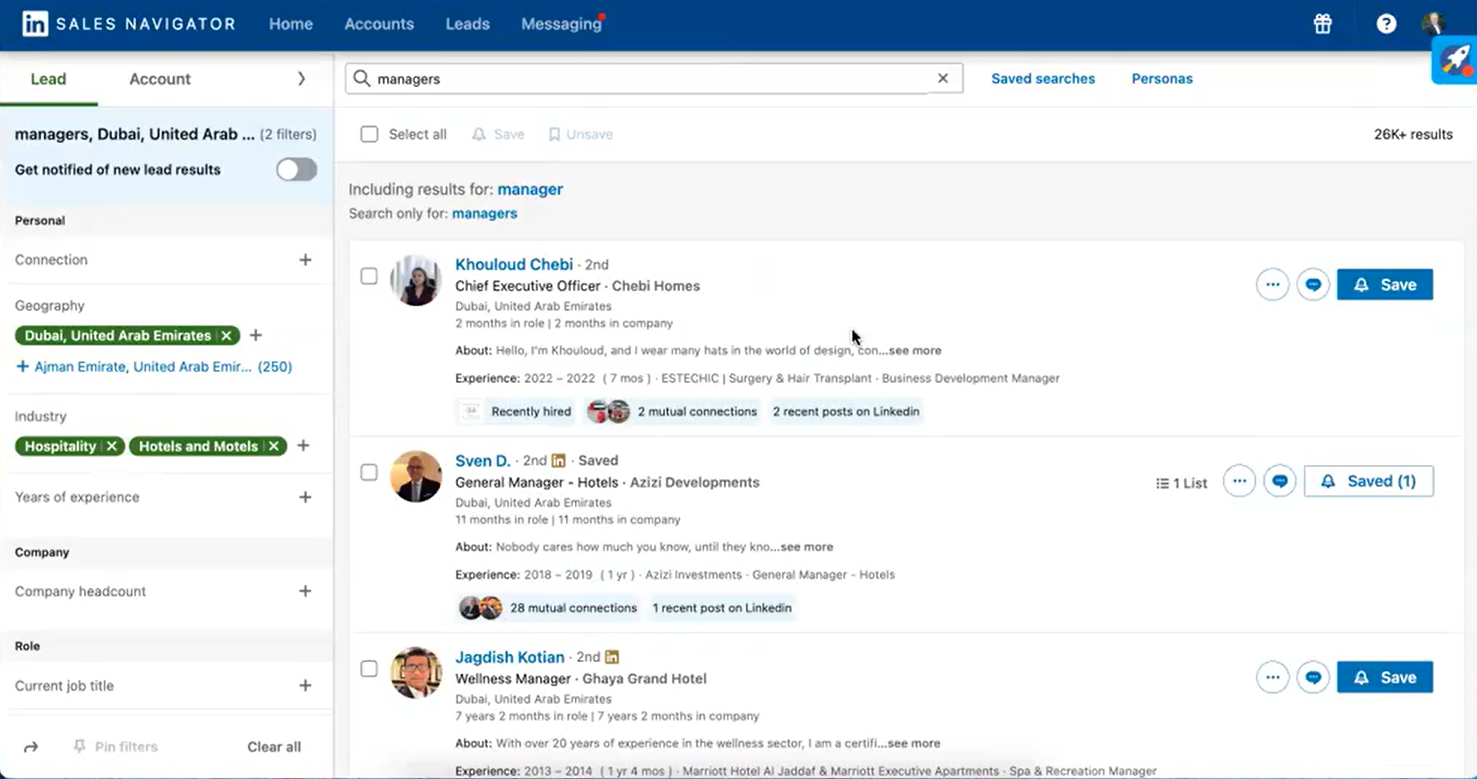Save Khouloud Chebi as a lead
The height and width of the screenshot is (779, 1477).
click(x=1385, y=285)
